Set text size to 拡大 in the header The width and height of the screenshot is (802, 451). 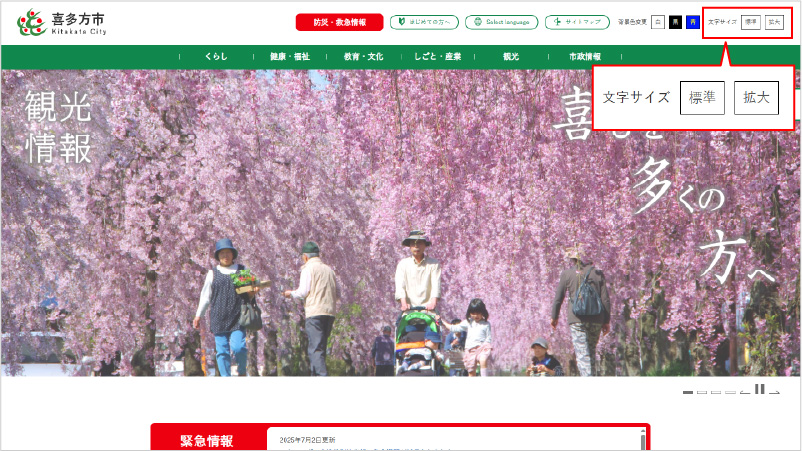click(774, 22)
